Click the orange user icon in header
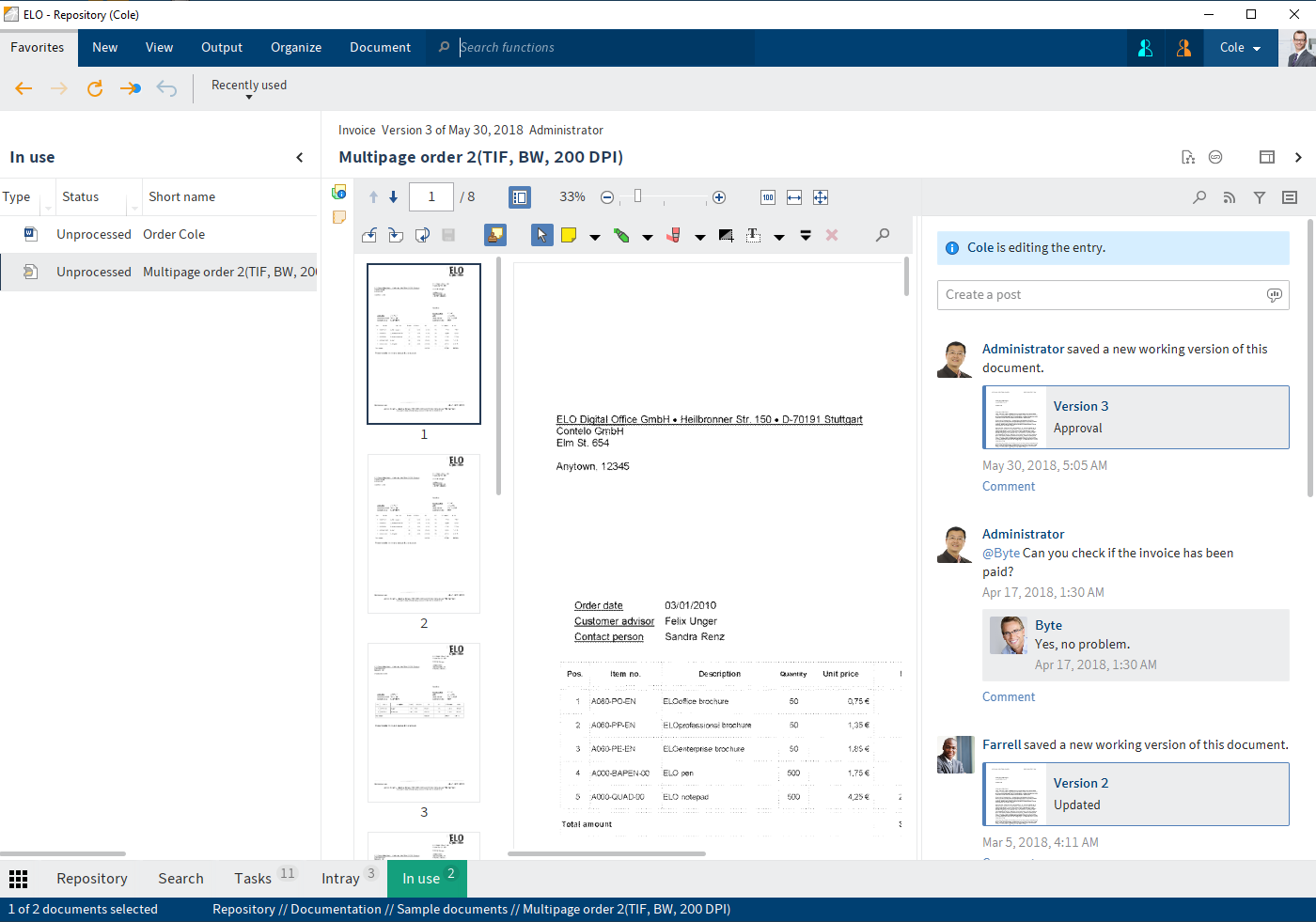Viewport: 1316px width, 922px height. 1183,48
